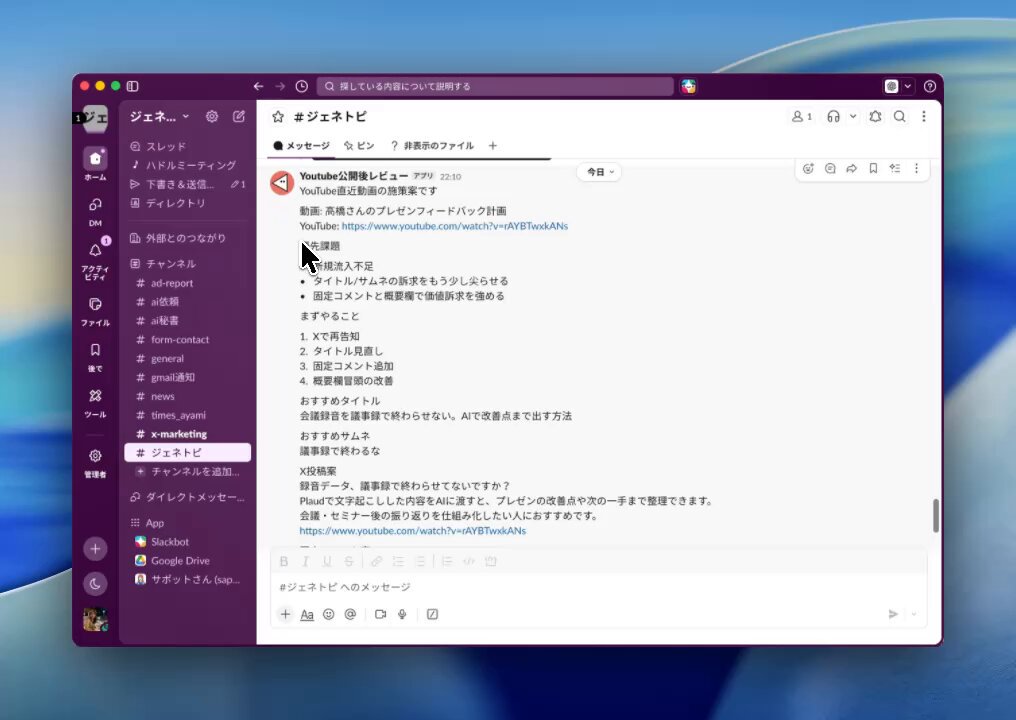Add a new tab with plus

pyautogui.click(x=492, y=146)
